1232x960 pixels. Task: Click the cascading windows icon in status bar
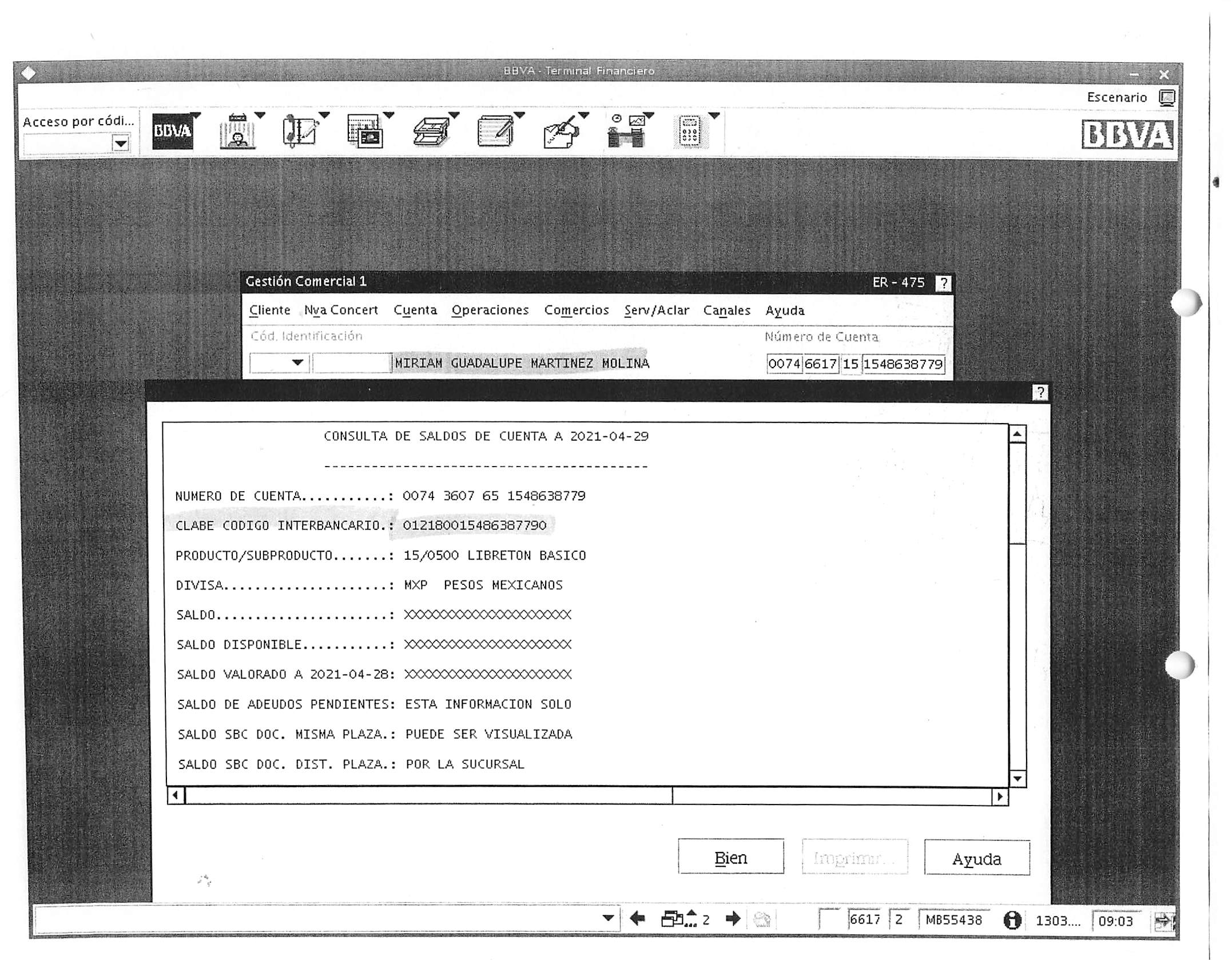pos(678,919)
